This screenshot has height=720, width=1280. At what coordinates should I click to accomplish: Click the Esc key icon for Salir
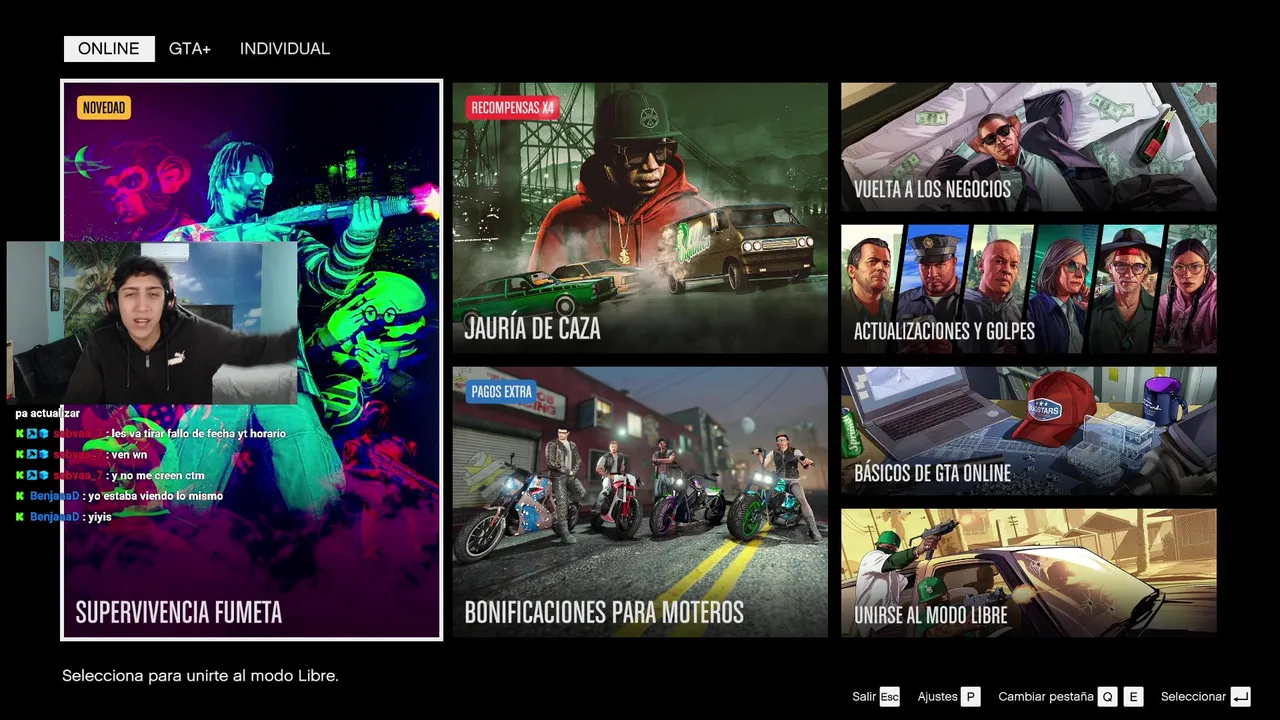point(890,697)
